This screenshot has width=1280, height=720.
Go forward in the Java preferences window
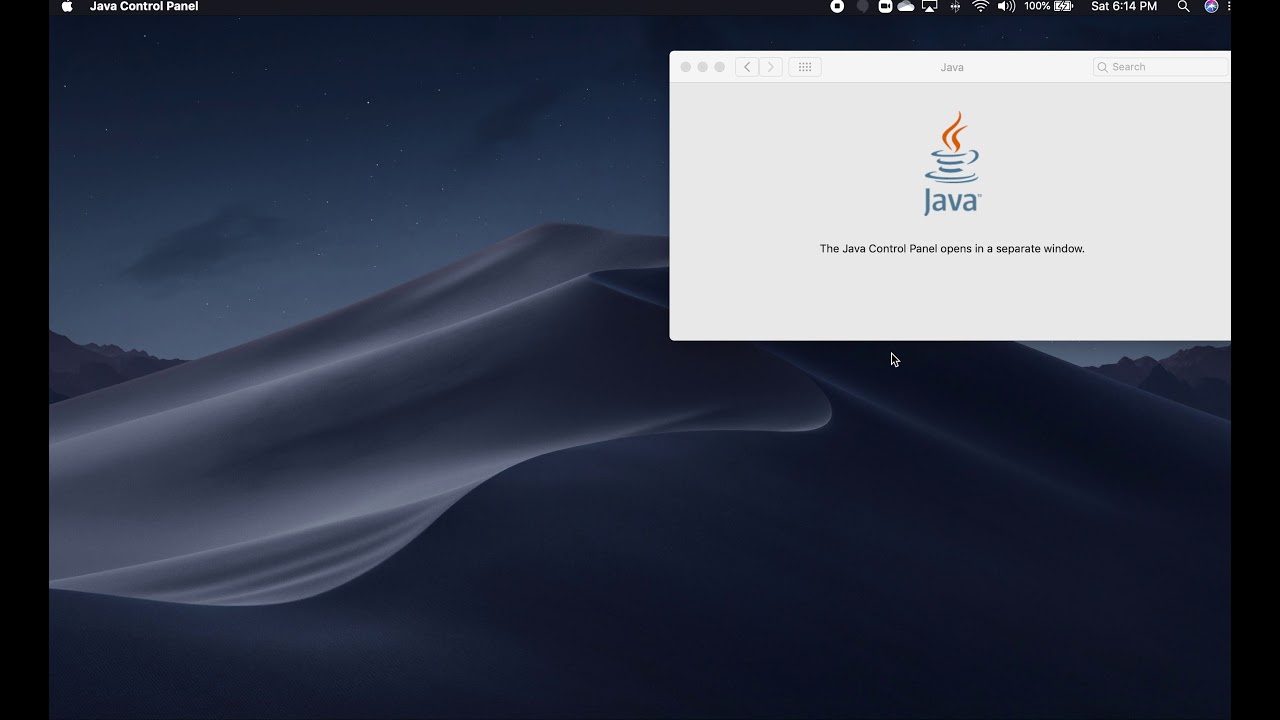pos(771,67)
